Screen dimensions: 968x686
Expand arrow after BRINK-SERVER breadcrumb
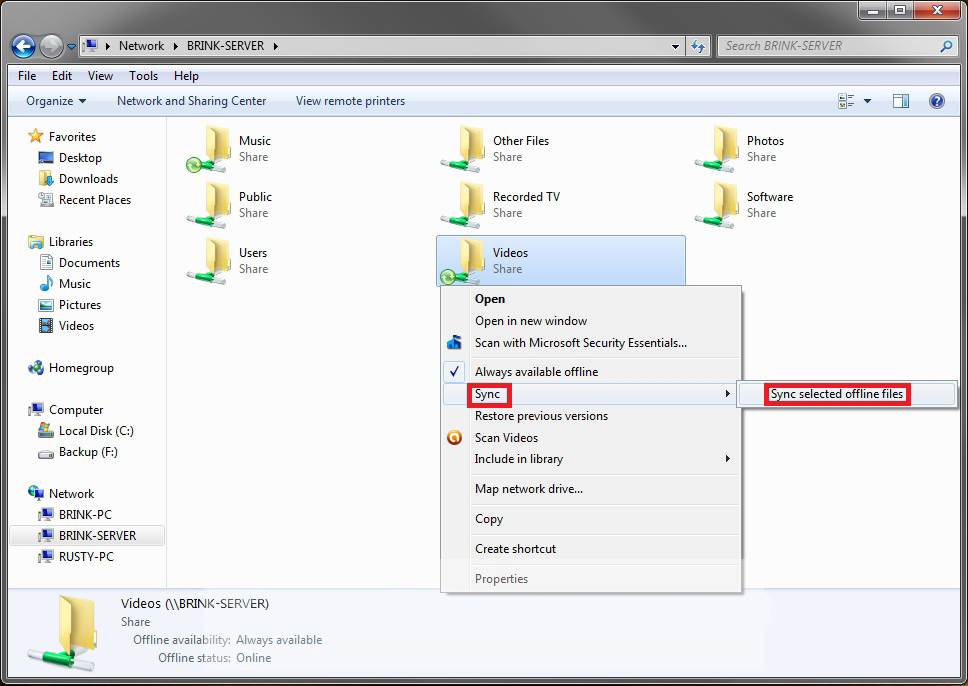pyautogui.click(x=275, y=46)
